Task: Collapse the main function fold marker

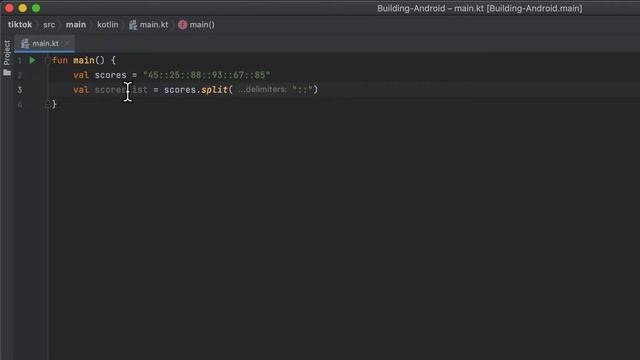Action: click(x=47, y=60)
